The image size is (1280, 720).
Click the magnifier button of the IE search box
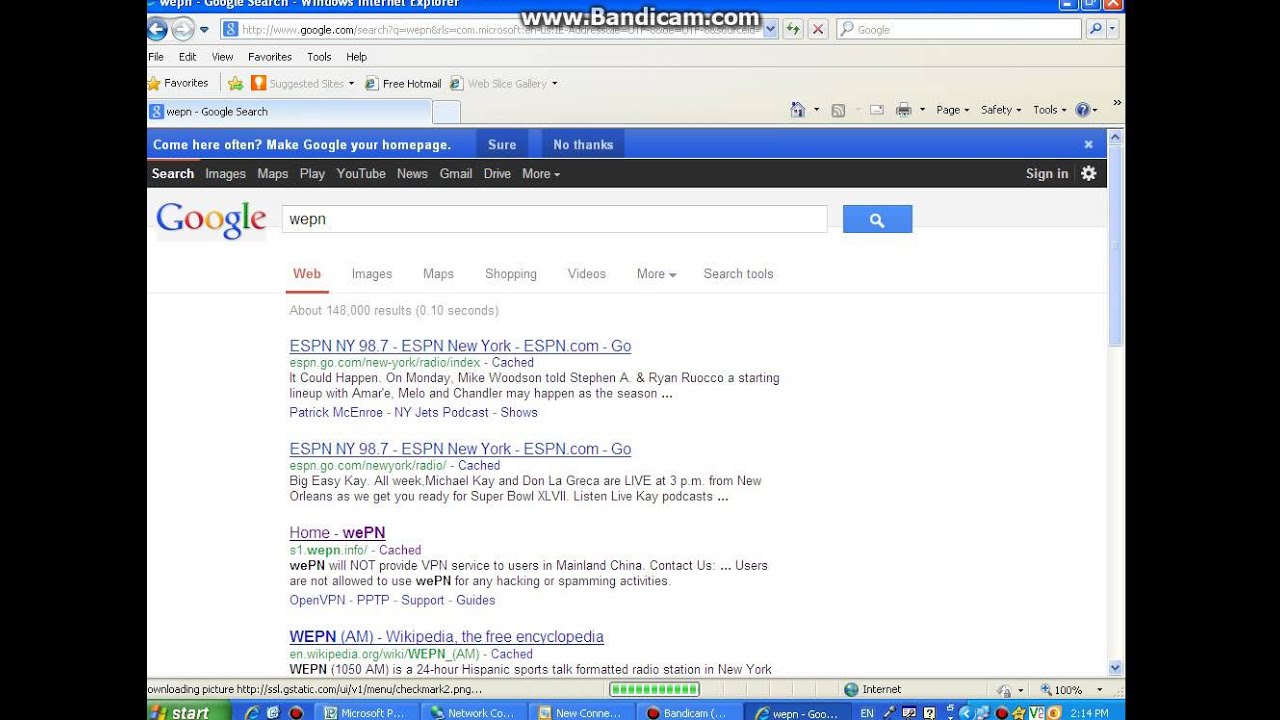click(x=1094, y=30)
